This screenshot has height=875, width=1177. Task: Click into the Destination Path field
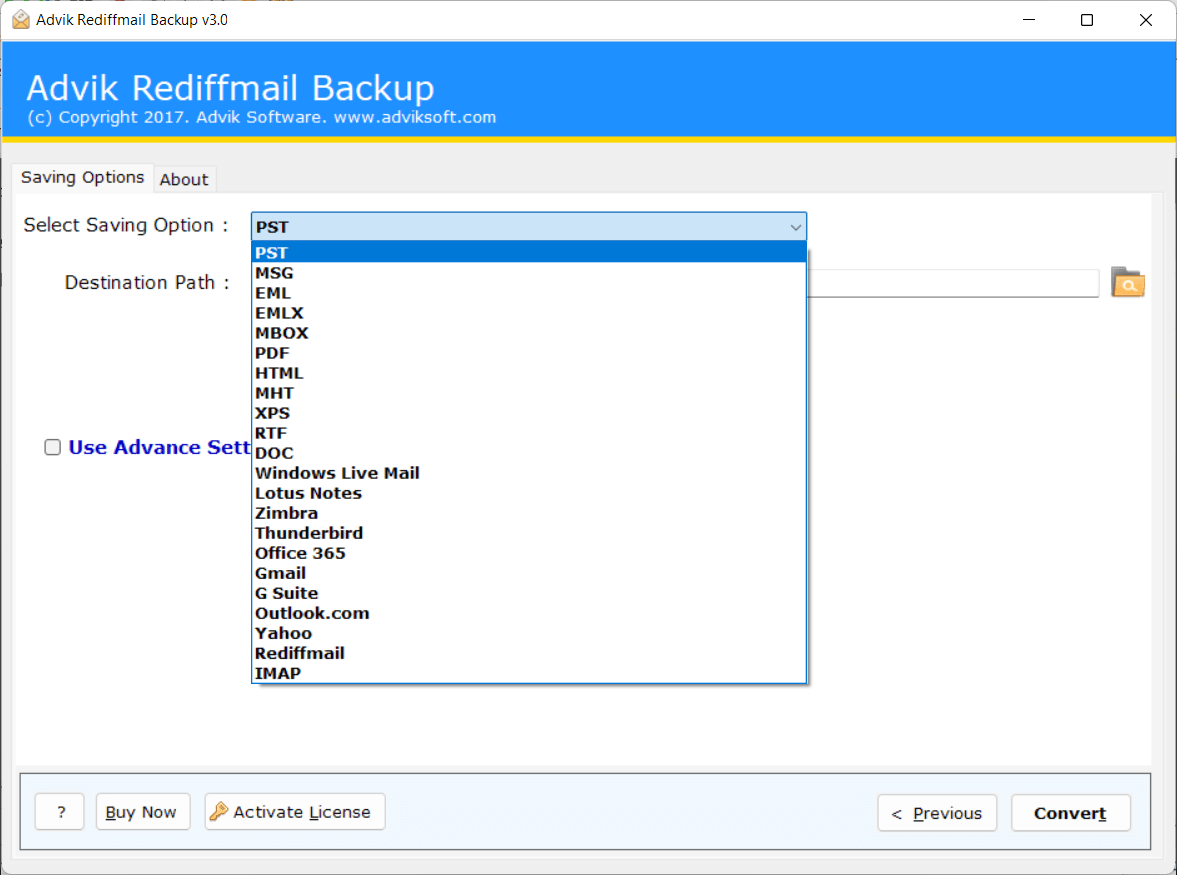coord(952,284)
